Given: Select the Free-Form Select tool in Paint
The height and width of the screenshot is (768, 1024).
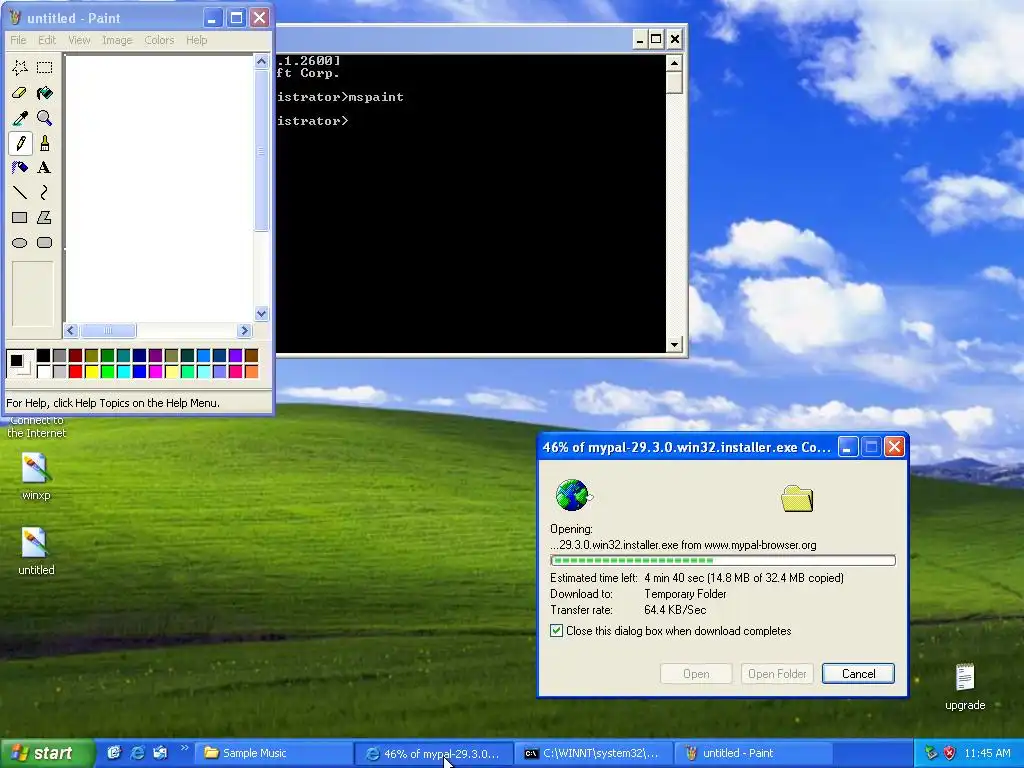Looking at the screenshot, I should coord(20,67).
